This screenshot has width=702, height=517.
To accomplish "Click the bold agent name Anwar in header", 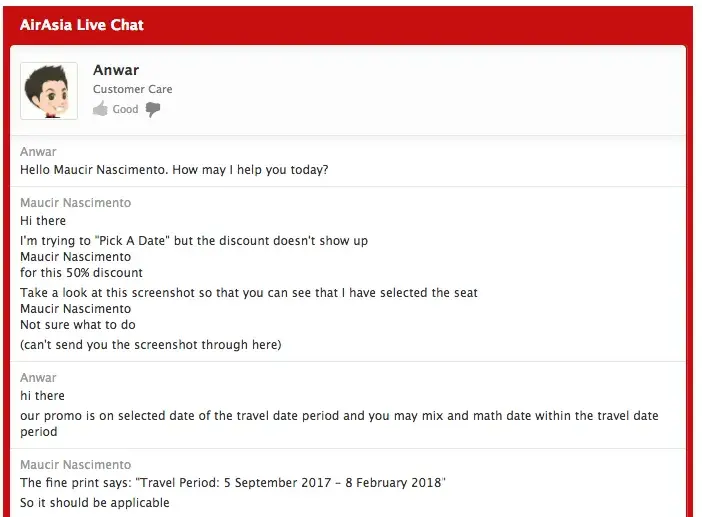I will (116, 70).
